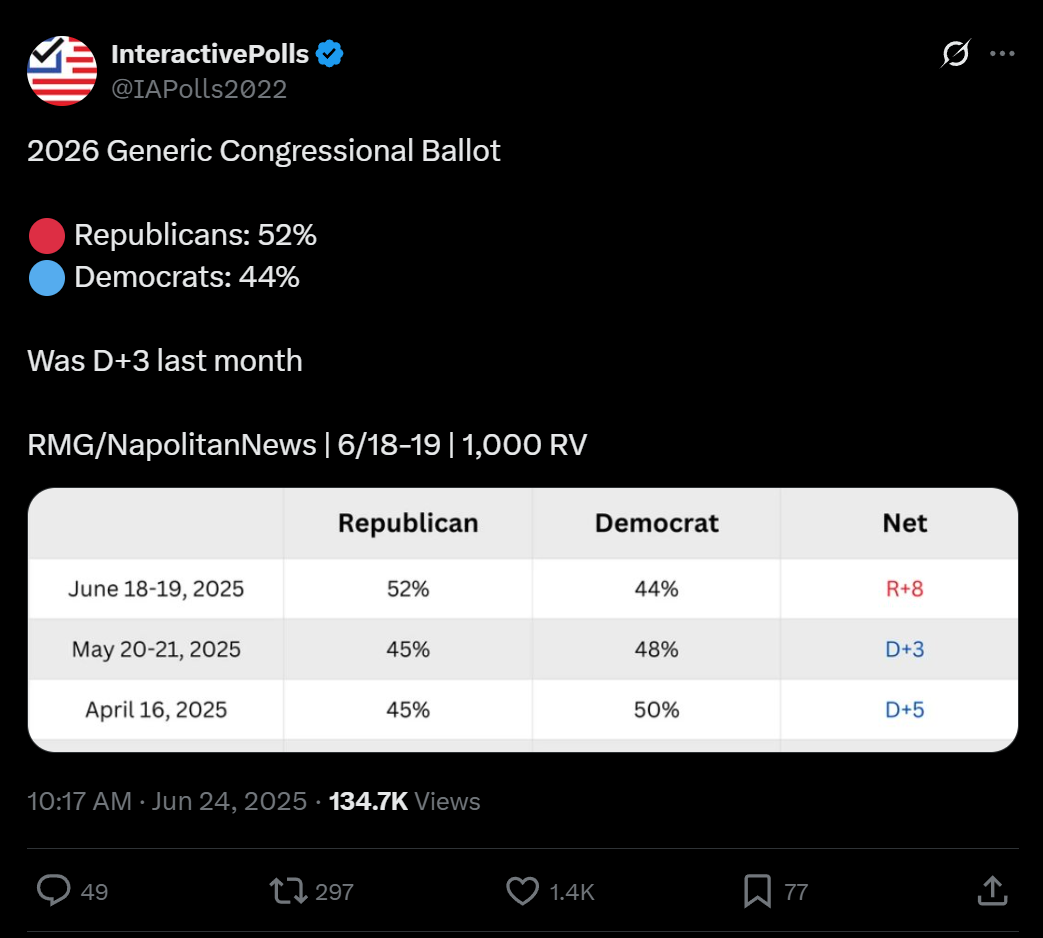This screenshot has width=1043, height=938.
Task: Open InteractivePolls profile avatar
Action: tap(62, 71)
